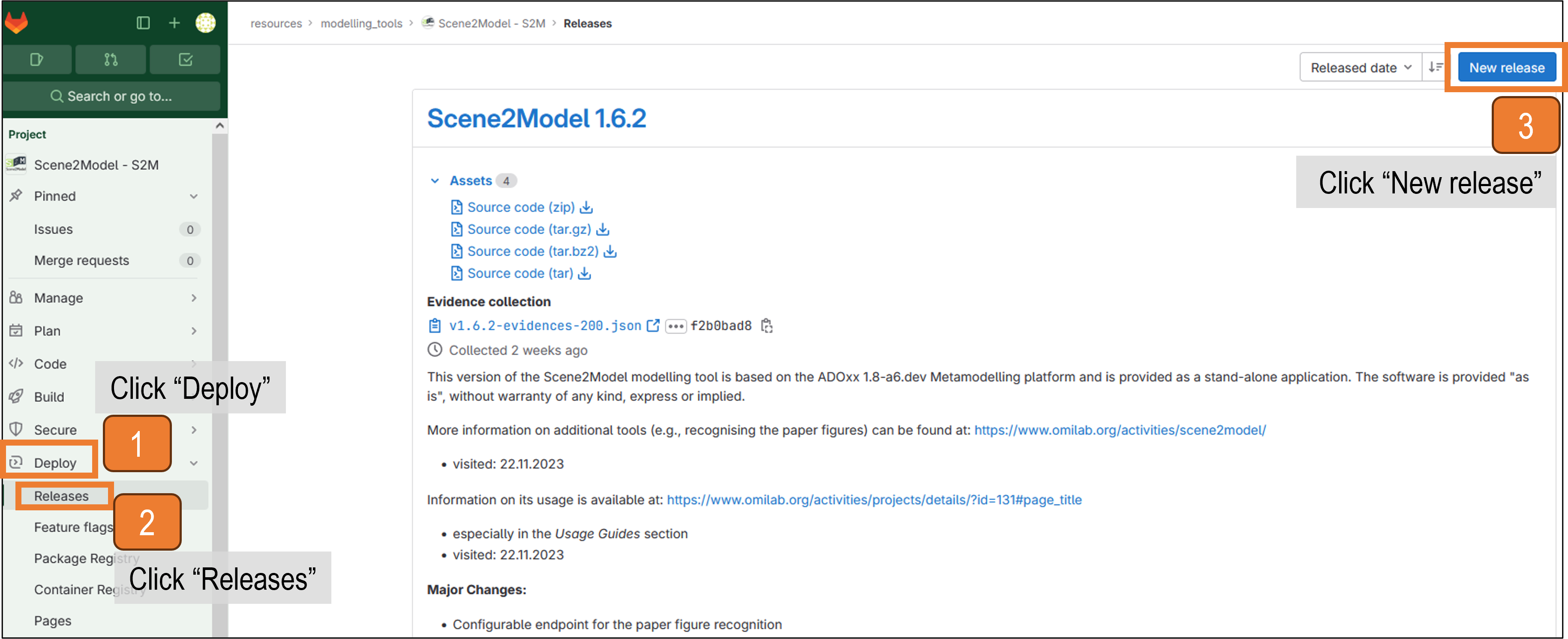Viewport: 1568px width, 639px height.
Task: Expand the Manage menu
Action: pyautogui.click(x=103, y=298)
